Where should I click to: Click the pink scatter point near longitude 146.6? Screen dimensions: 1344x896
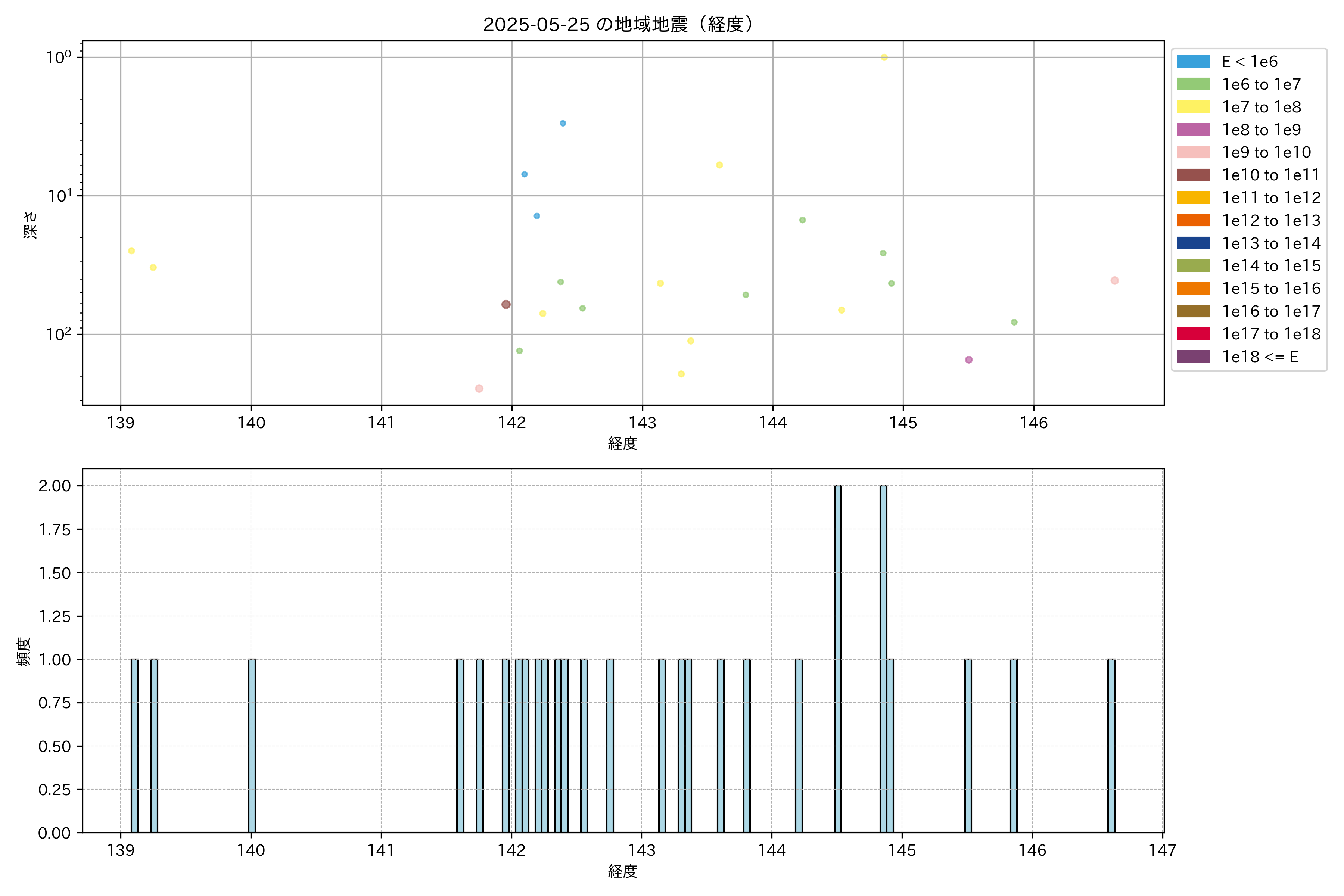[x=1114, y=281]
